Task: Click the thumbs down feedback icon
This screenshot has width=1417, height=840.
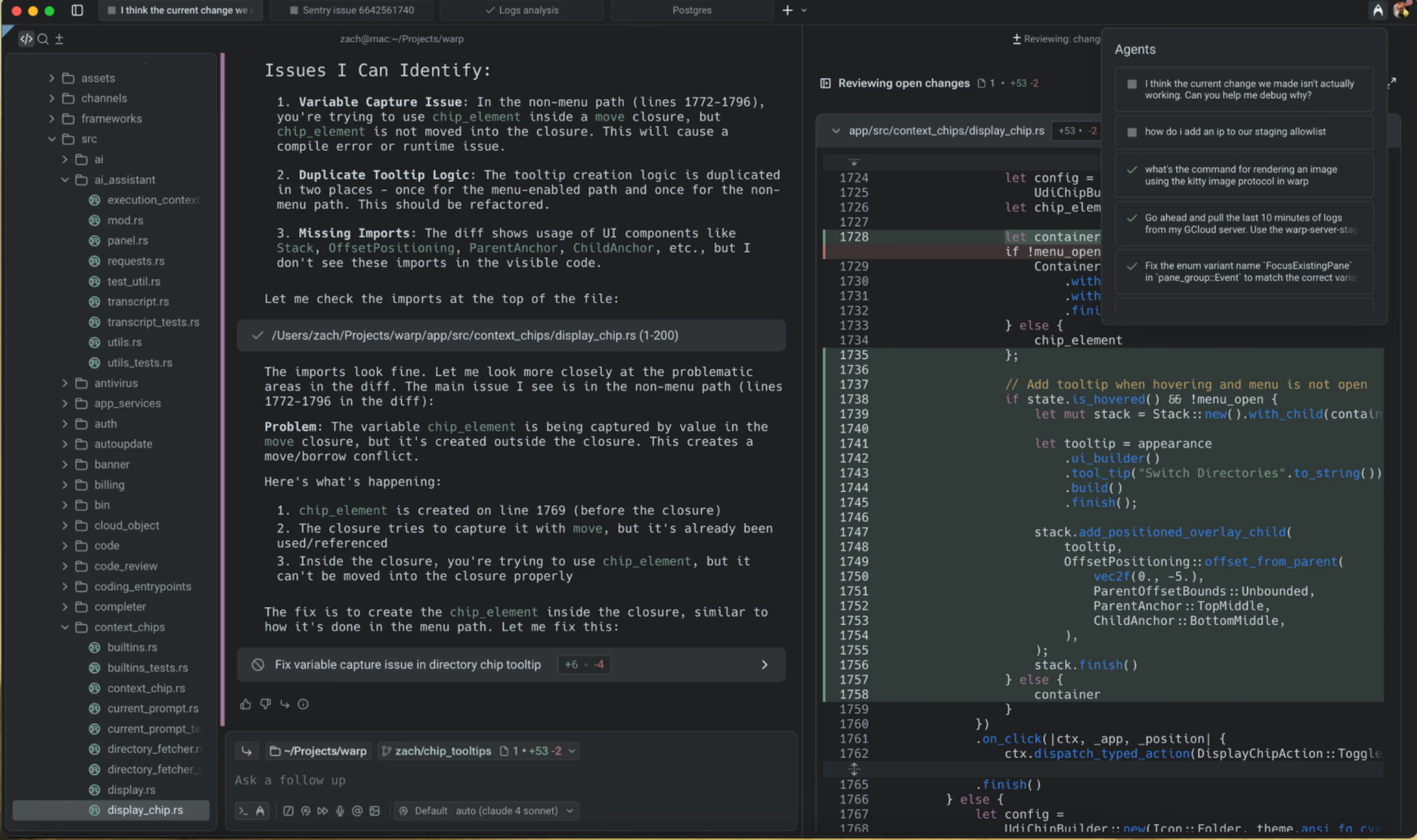Action: (265, 704)
